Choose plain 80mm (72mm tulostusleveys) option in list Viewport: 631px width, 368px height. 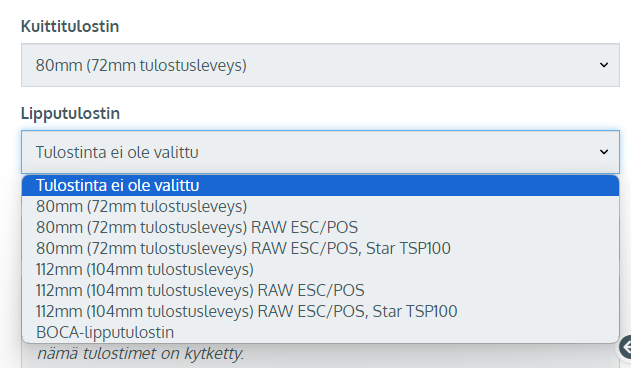[x=320, y=207]
